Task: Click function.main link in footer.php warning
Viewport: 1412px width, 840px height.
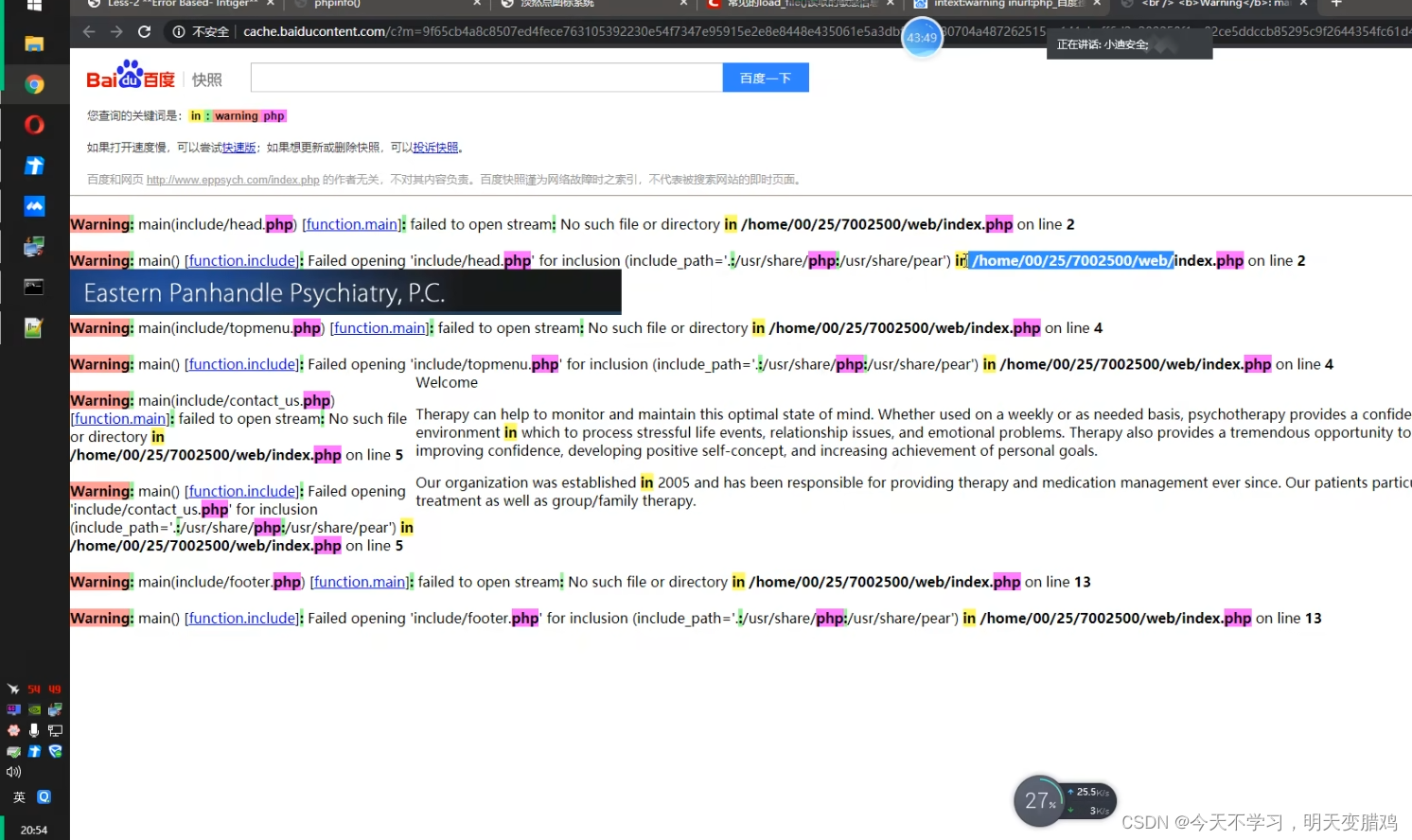Action: pyautogui.click(x=360, y=582)
